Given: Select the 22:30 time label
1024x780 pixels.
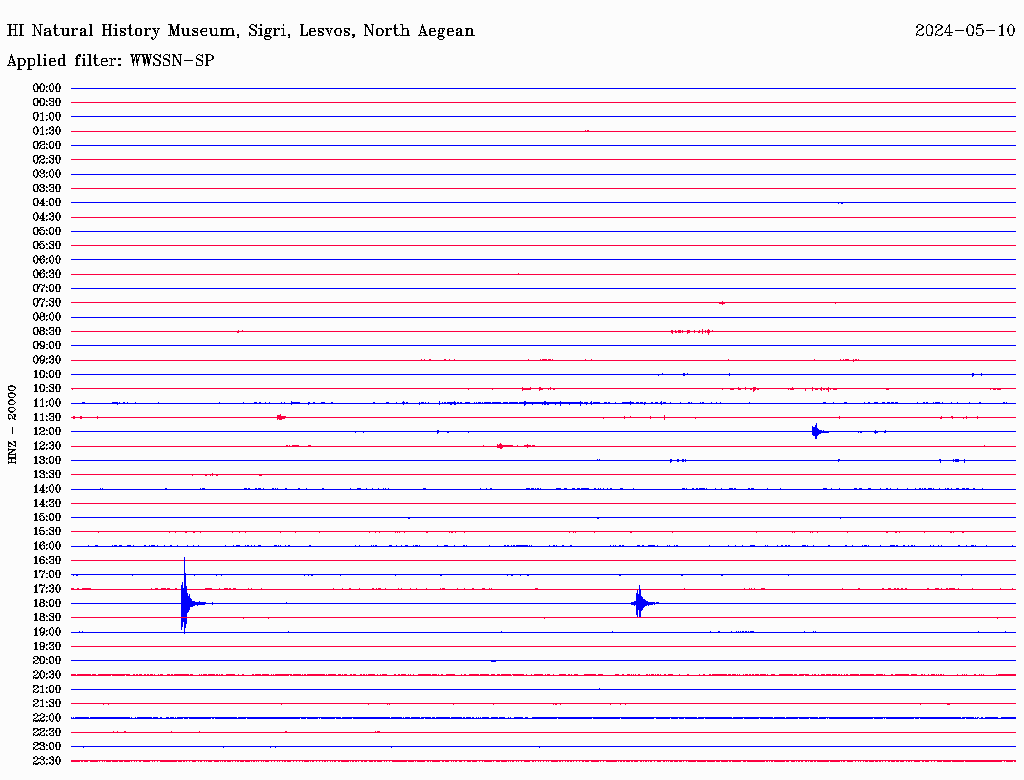Looking at the screenshot, I should pos(47,732).
